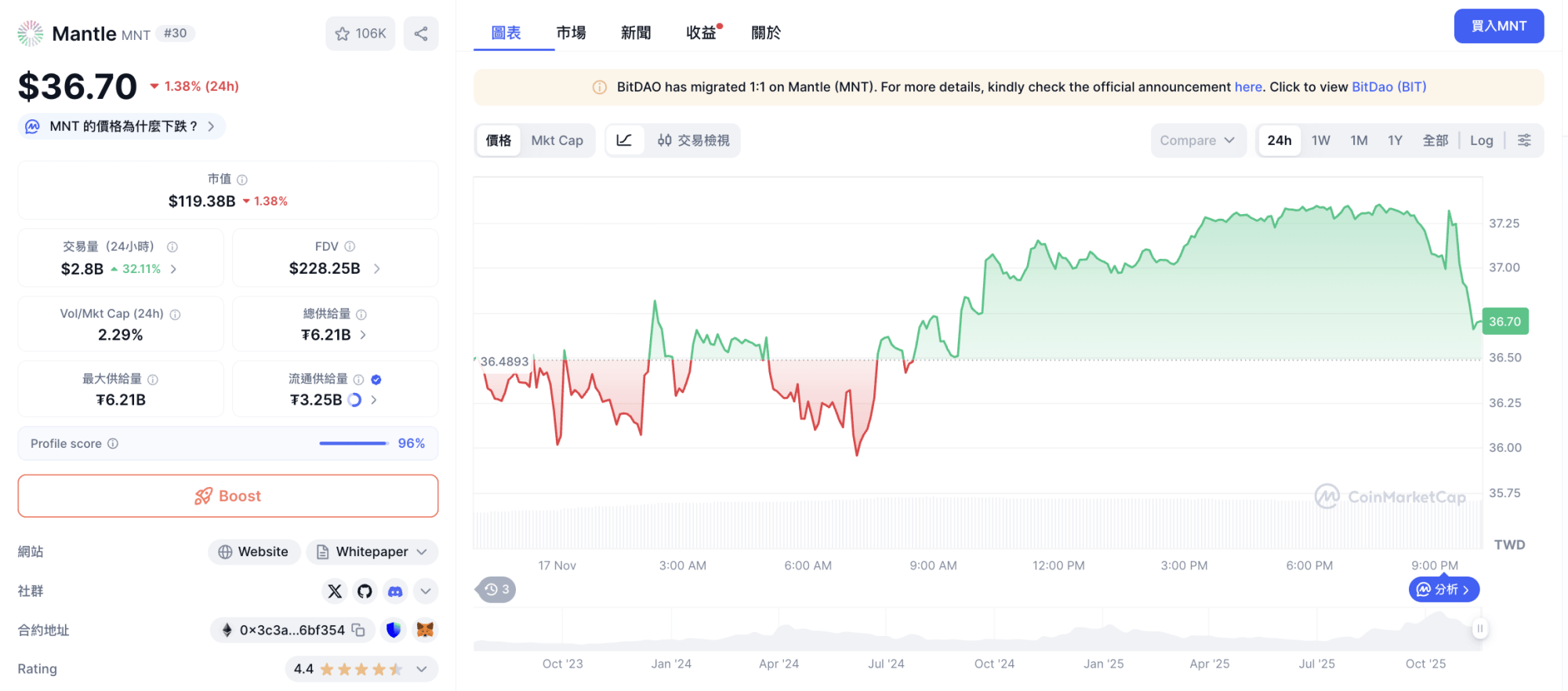Open the Website link
The width and height of the screenshot is (1568, 691).
254,552
